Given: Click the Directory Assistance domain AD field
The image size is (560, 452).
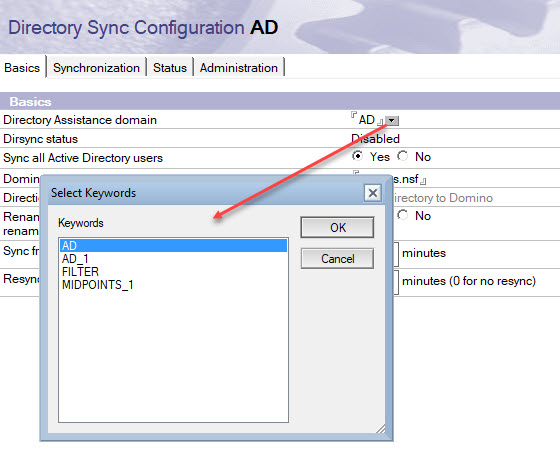Looking at the screenshot, I should (x=366, y=120).
